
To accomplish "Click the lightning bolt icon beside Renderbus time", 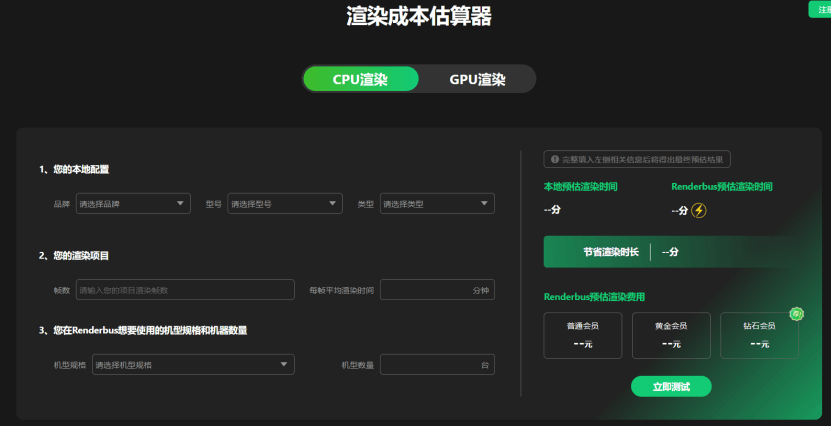I will [x=699, y=211].
